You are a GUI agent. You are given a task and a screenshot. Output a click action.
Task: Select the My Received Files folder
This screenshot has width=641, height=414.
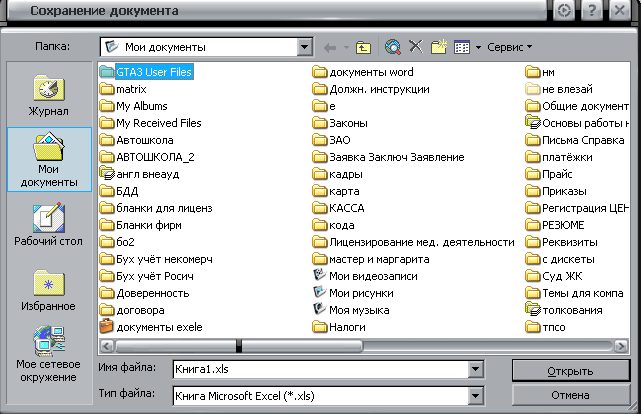(150, 123)
